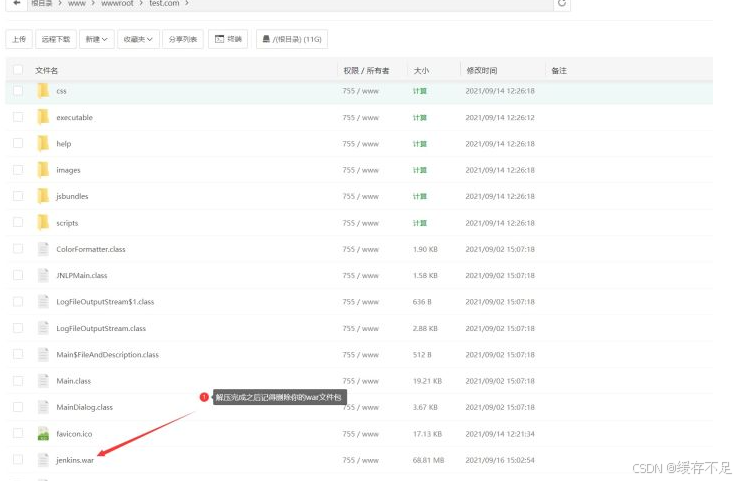Go to www in the breadcrumb path
This screenshot has width=743, height=481.
coord(77,3)
